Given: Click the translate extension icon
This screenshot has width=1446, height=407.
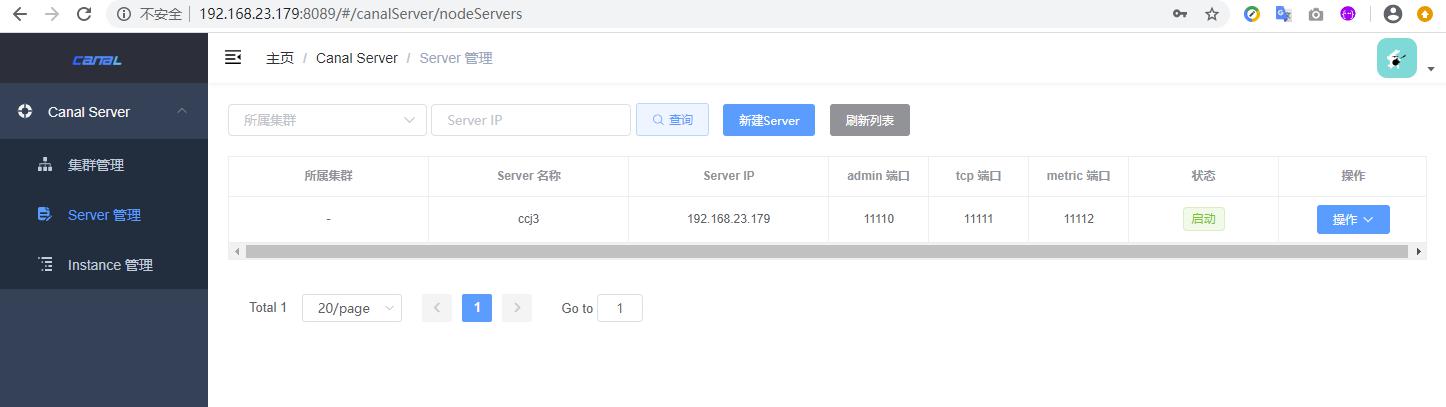Looking at the screenshot, I should (1283, 14).
